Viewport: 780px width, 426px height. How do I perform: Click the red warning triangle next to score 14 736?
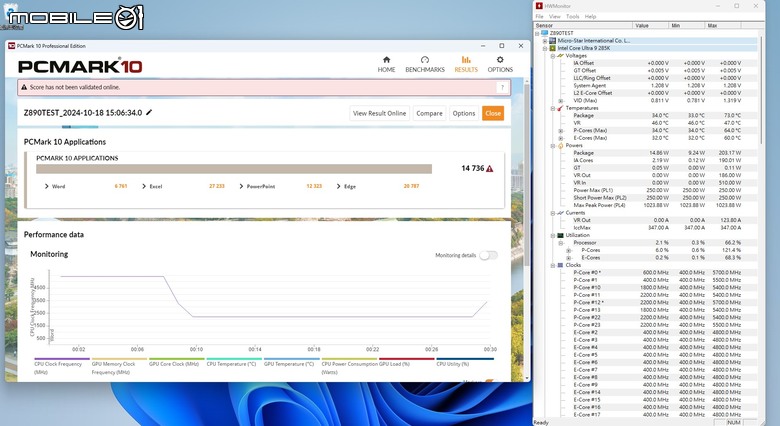tap(490, 169)
